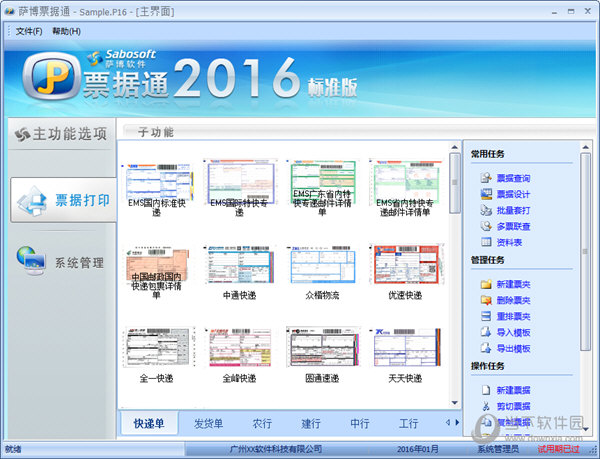Click the app icon in title bar
The image size is (600, 459).
(x=9, y=11)
